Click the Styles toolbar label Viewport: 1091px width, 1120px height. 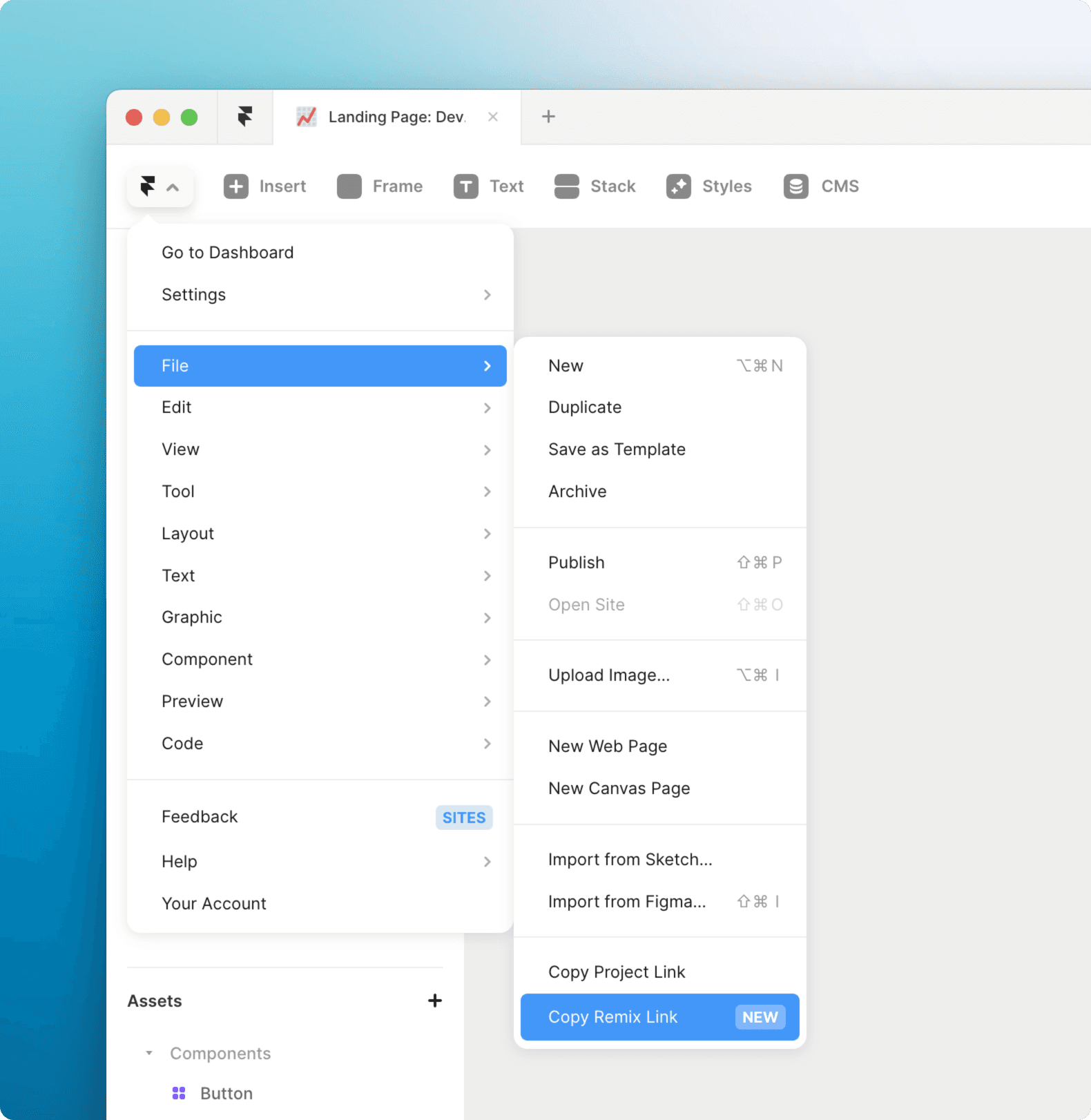click(x=727, y=186)
